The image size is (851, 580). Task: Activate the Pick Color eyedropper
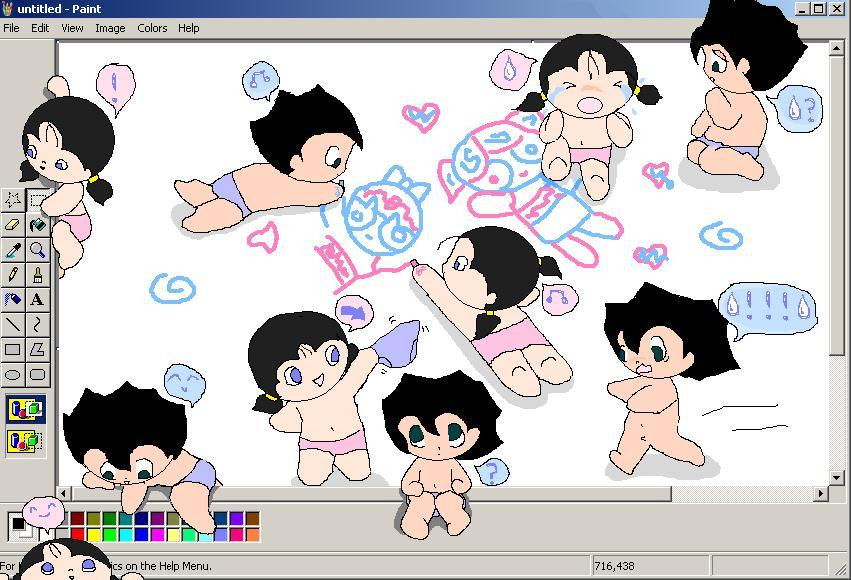[x=12, y=250]
